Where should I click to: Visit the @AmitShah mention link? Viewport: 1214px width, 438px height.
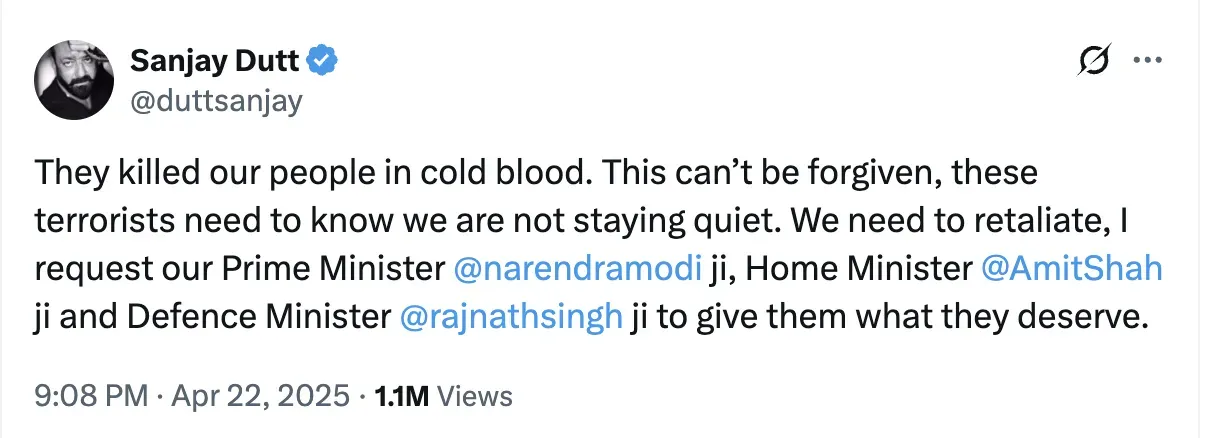[x=1071, y=269]
